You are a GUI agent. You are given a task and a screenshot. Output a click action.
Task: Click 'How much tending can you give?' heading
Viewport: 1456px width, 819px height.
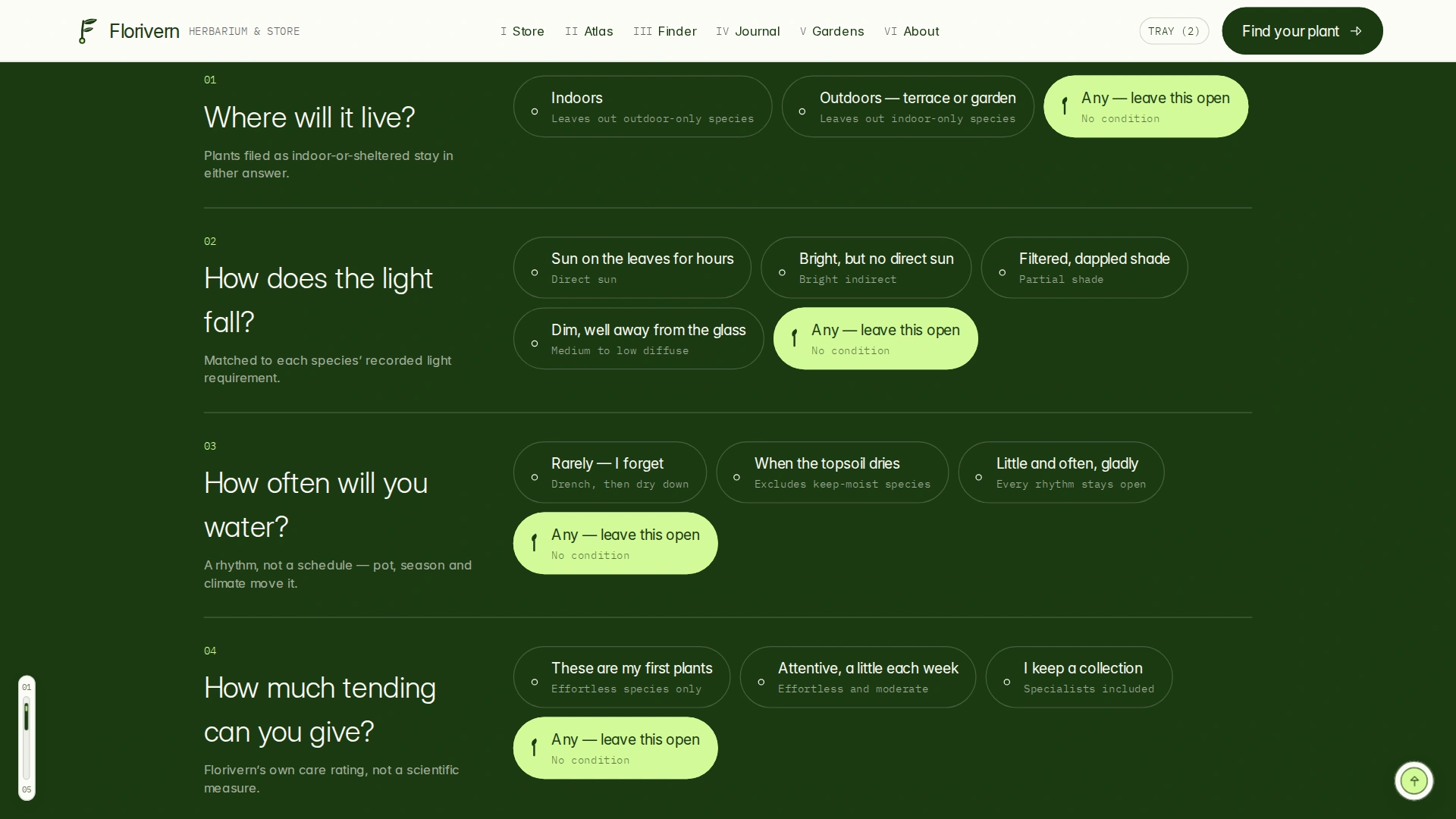320,710
